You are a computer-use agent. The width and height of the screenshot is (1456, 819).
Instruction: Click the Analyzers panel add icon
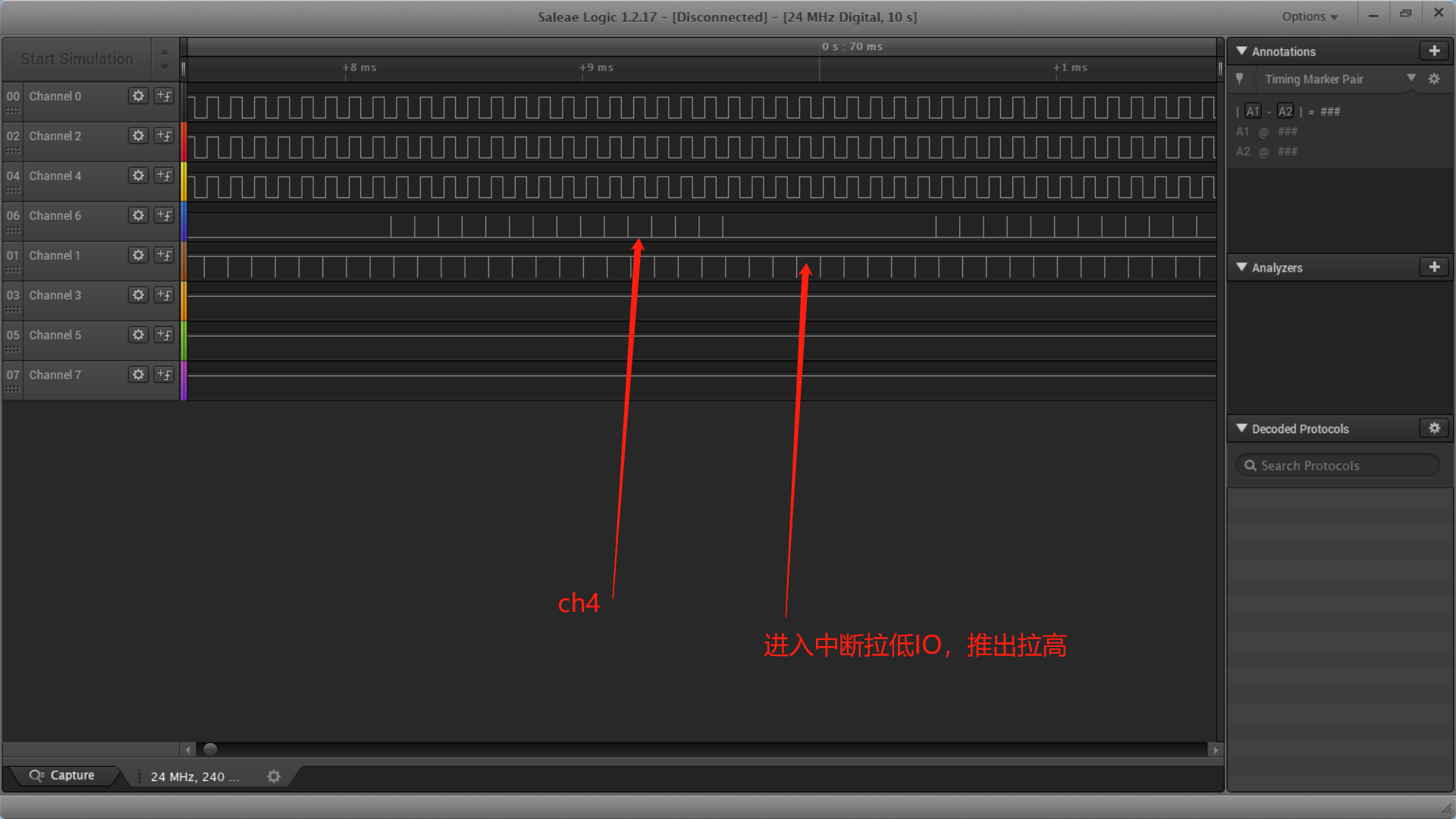[x=1434, y=267]
